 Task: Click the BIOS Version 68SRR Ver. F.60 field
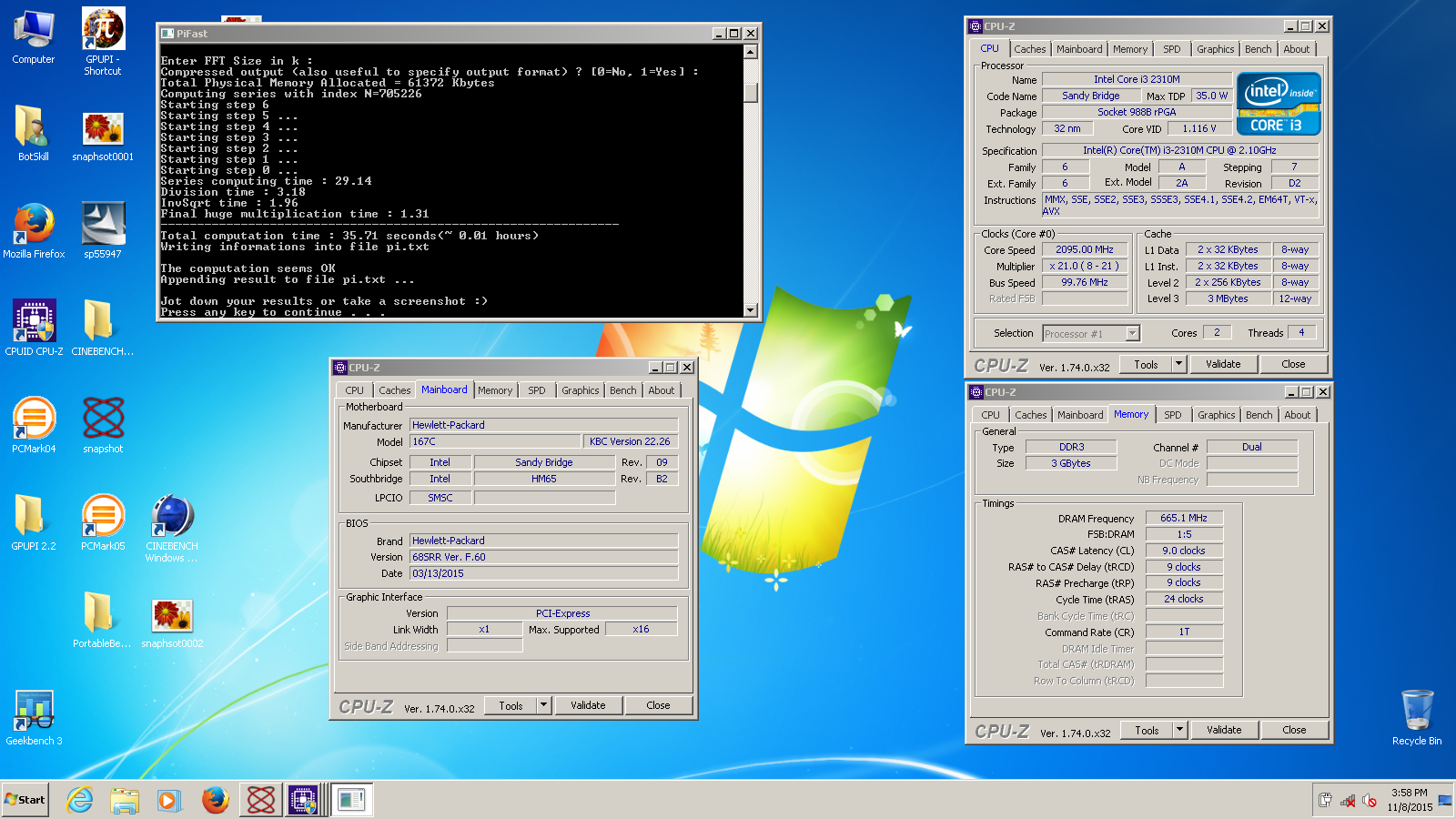[544, 557]
